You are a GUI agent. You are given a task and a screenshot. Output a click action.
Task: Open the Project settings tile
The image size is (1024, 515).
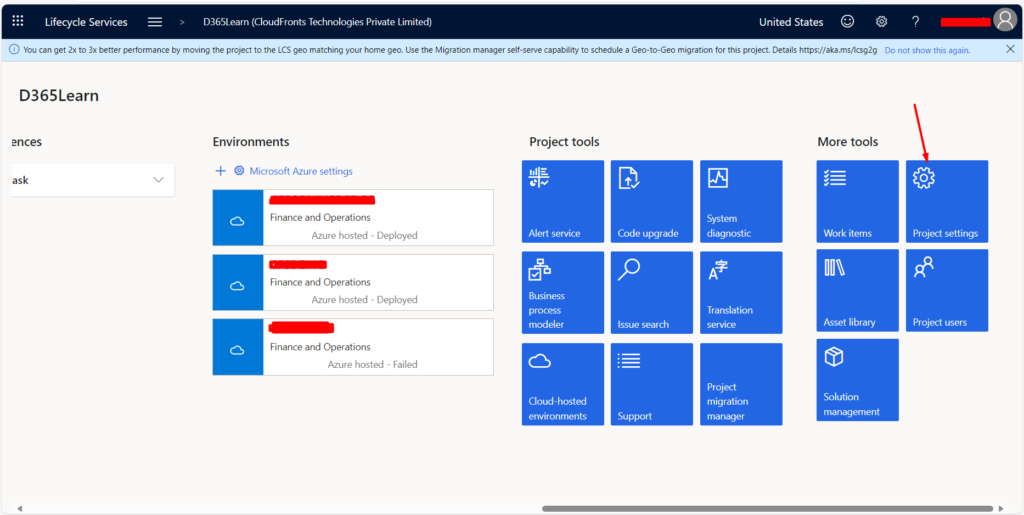tap(947, 202)
